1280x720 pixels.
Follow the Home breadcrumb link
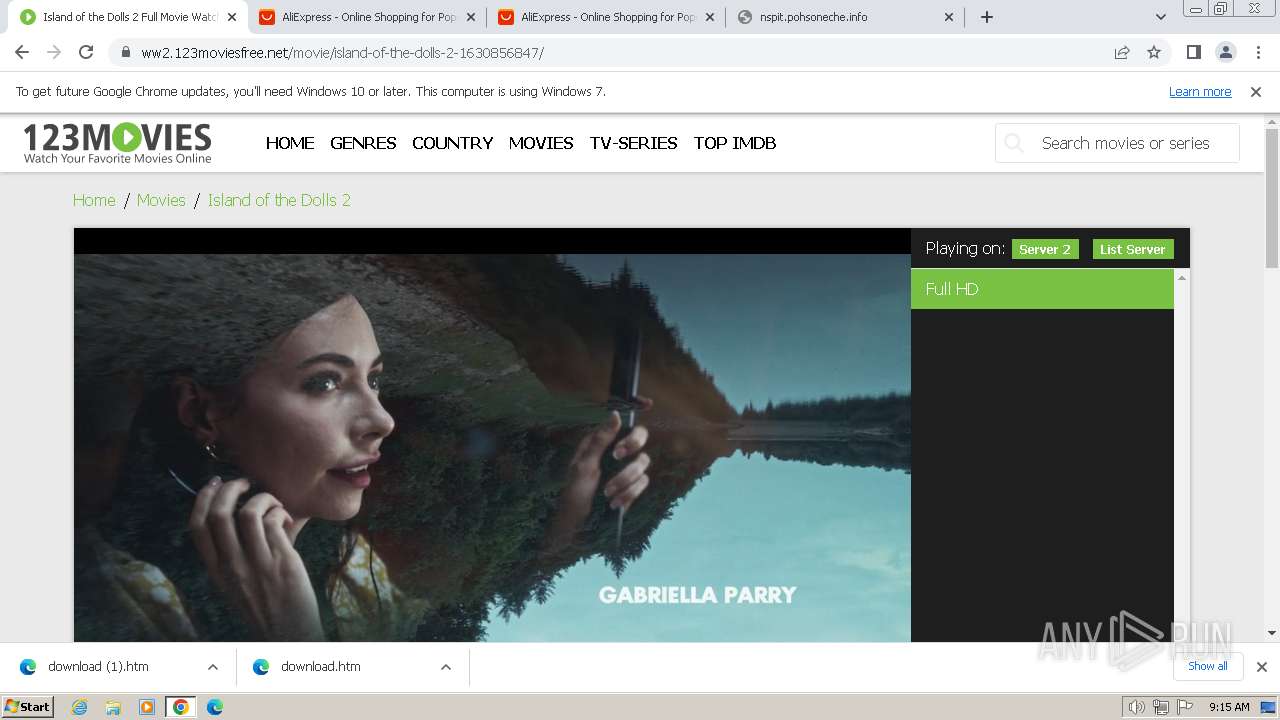click(94, 200)
